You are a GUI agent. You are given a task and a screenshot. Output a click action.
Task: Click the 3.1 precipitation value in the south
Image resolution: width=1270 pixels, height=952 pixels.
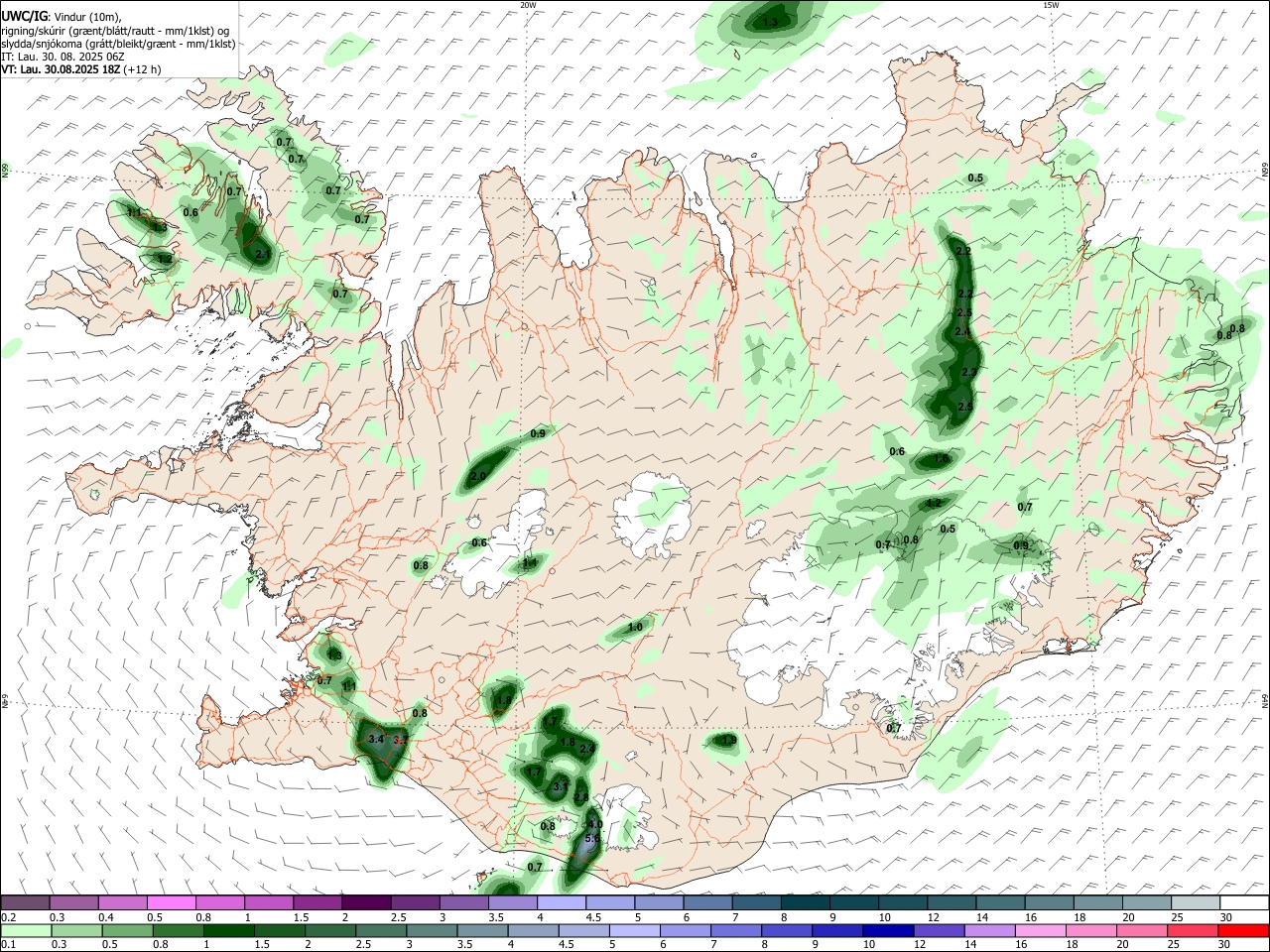pyautogui.click(x=561, y=787)
